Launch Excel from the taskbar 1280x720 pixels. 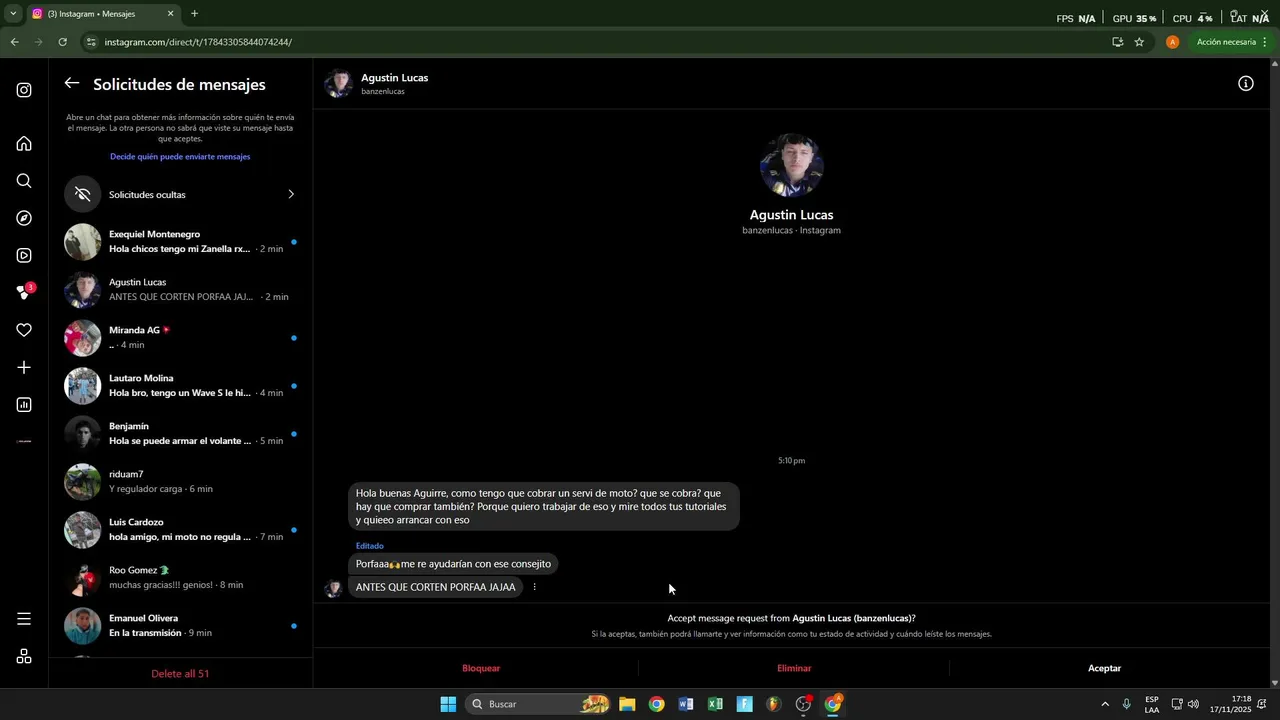715,704
